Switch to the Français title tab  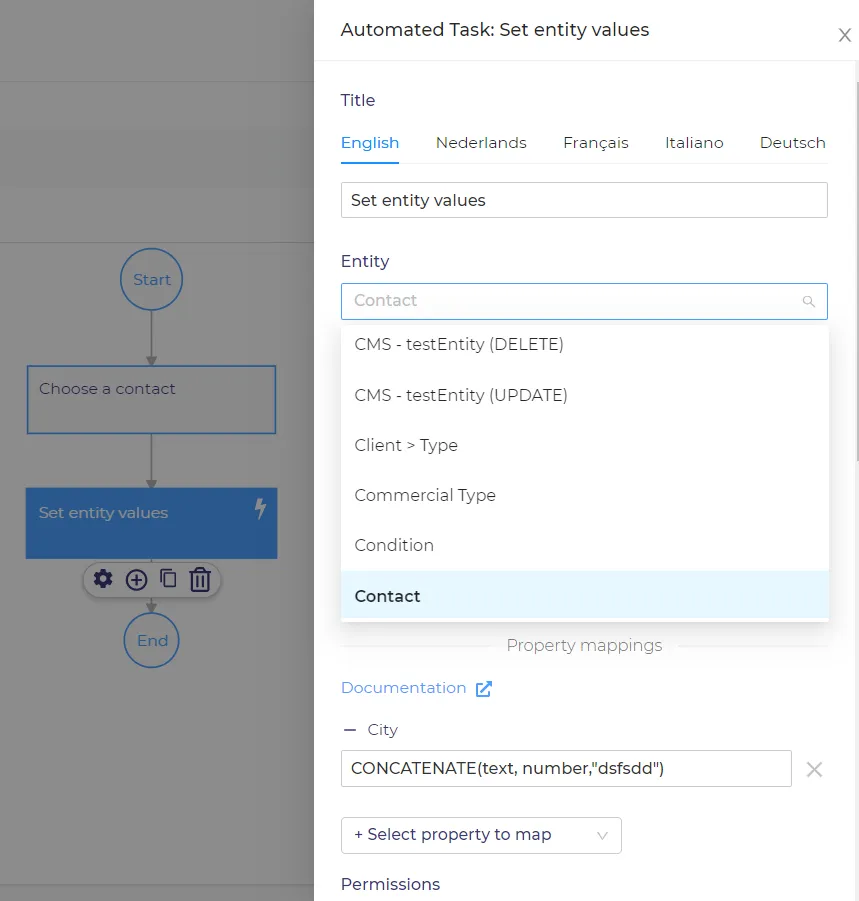[x=596, y=143]
